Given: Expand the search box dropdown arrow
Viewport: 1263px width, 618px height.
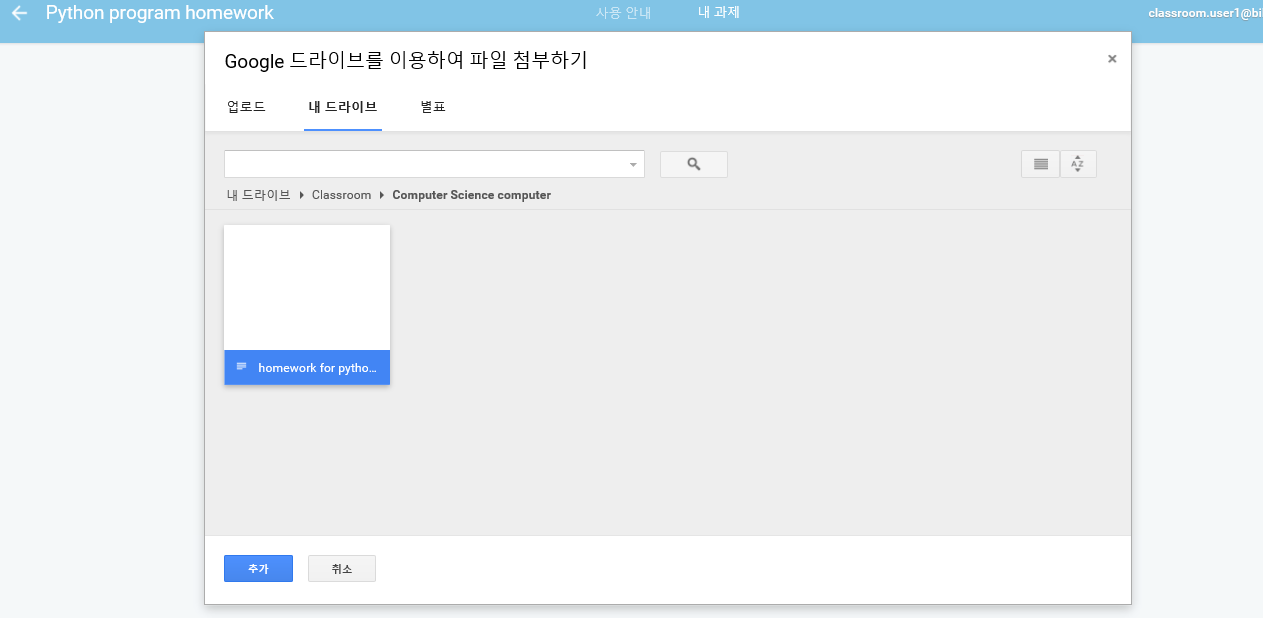Looking at the screenshot, I should pos(633,165).
